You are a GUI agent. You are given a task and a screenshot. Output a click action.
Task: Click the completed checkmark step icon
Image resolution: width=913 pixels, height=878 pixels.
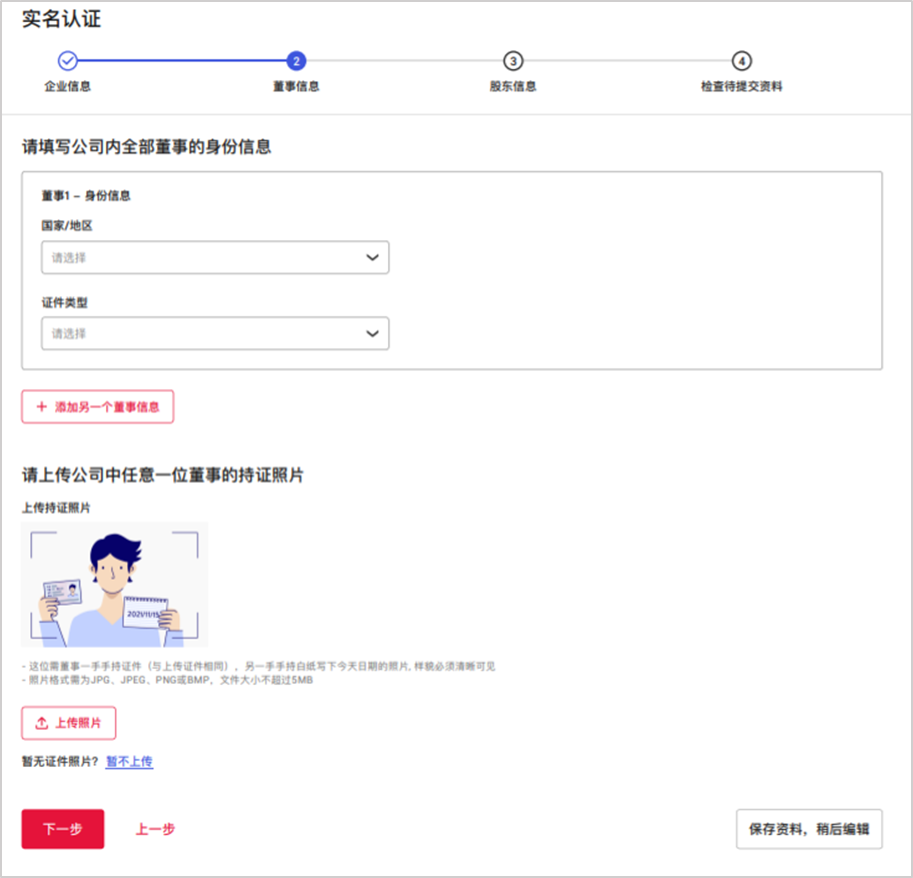point(68,61)
